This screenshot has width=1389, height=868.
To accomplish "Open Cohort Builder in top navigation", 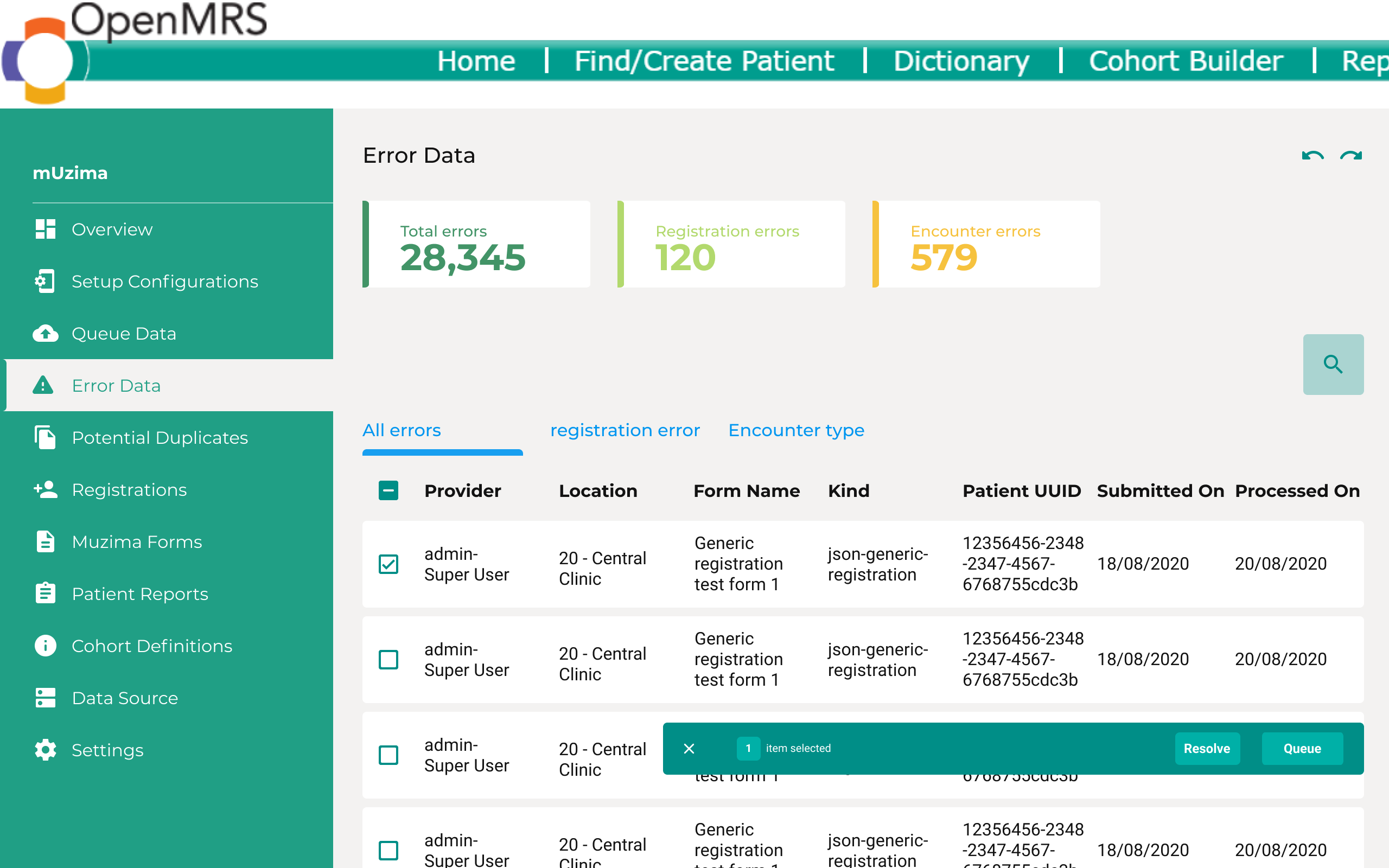I will 1186,61.
